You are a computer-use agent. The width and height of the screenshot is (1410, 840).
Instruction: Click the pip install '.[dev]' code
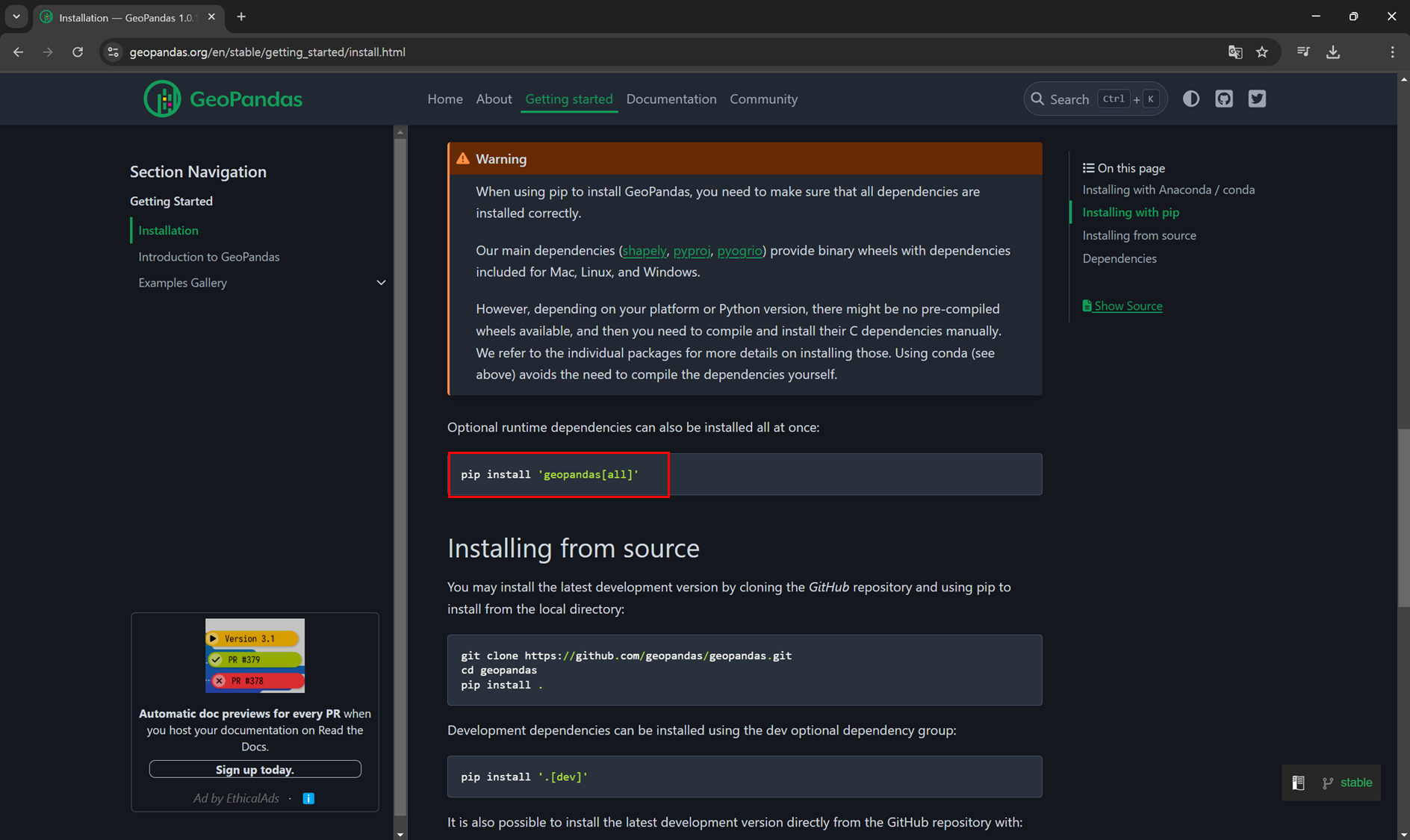[x=524, y=777]
